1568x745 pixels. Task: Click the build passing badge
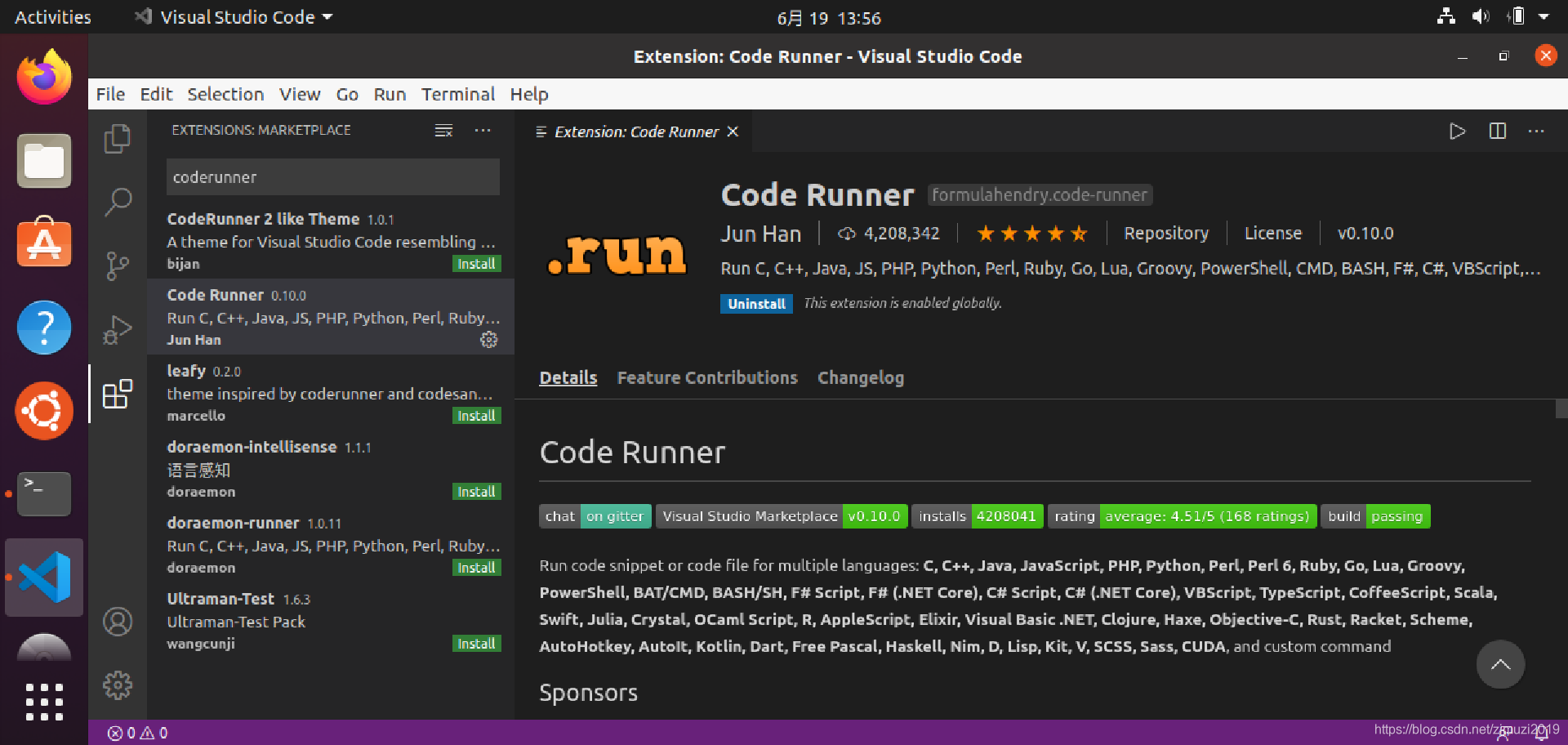point(1376,516)
